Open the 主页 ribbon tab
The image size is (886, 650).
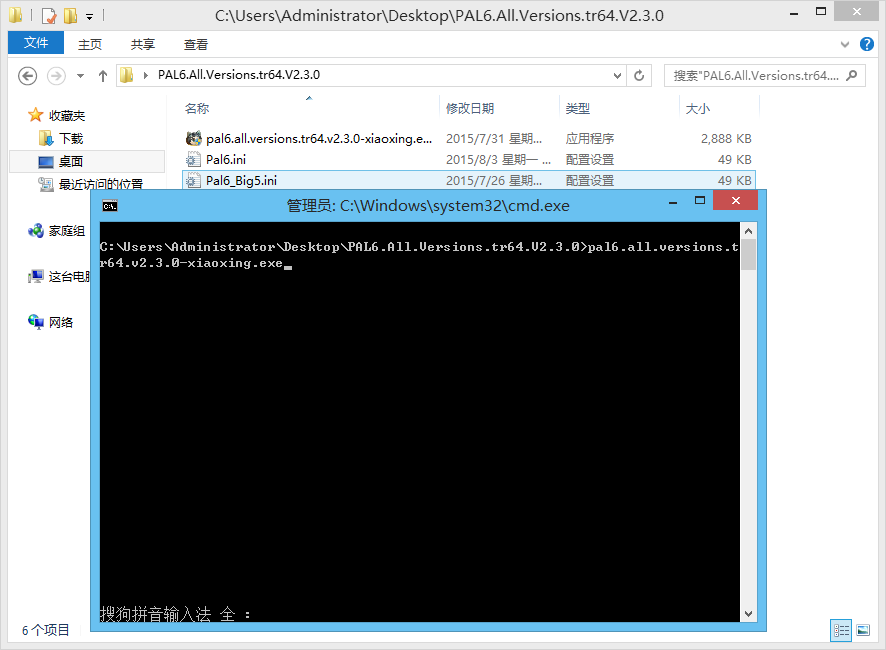click(x=89, y=44)
